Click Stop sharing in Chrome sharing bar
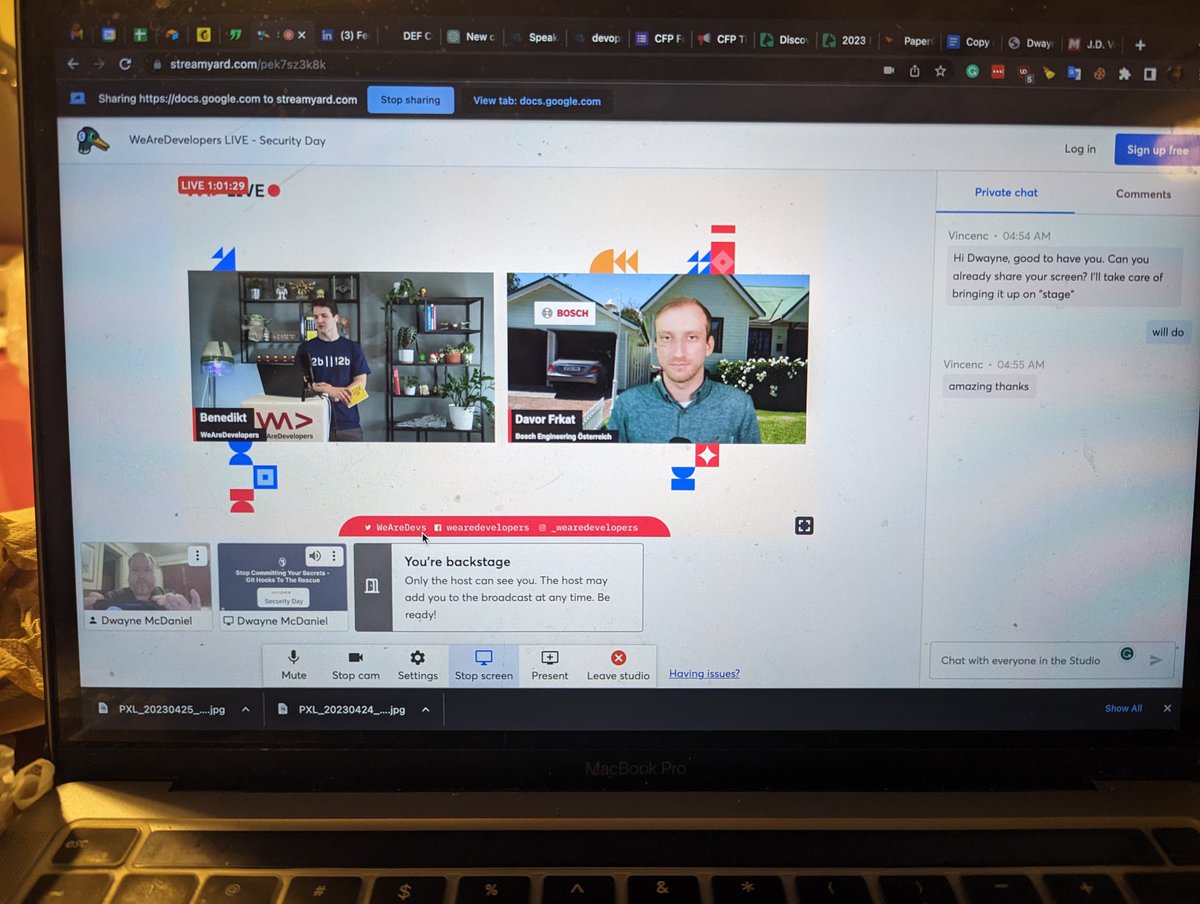1200x904 pixels. 410,100
